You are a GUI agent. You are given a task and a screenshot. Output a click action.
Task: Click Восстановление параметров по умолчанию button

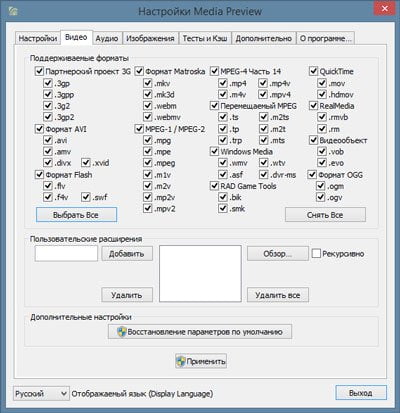(200, 332)
